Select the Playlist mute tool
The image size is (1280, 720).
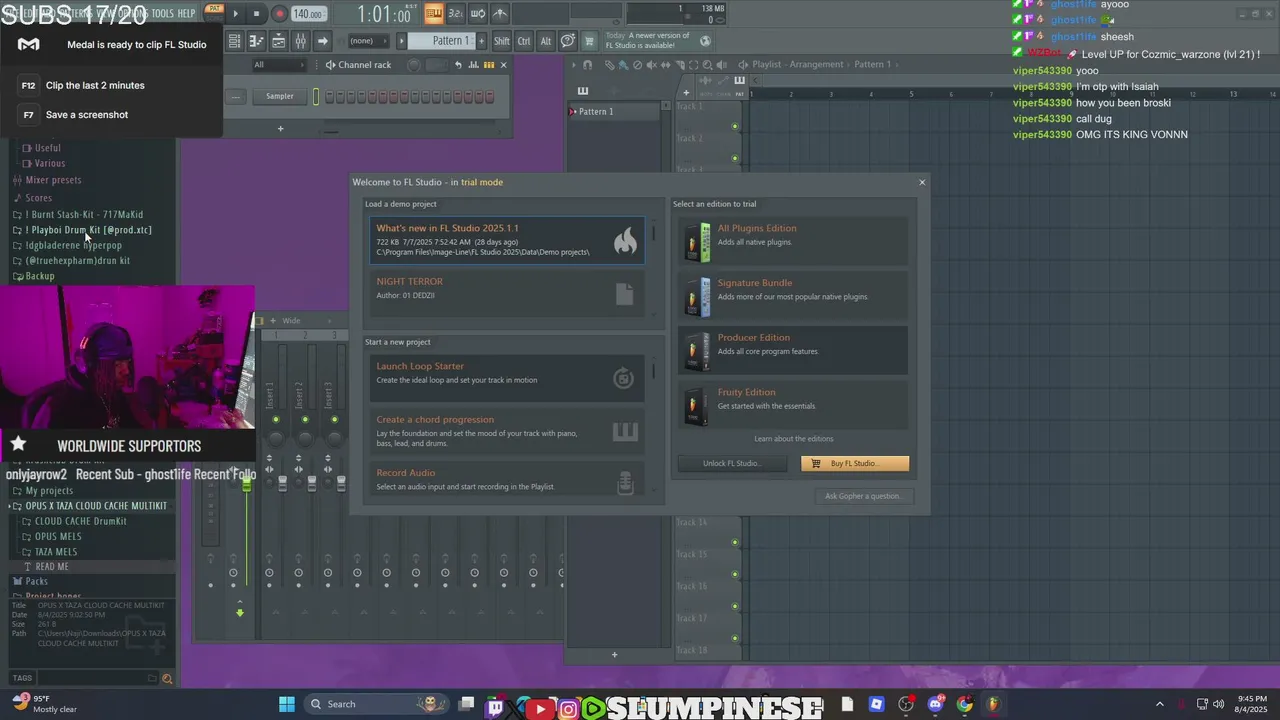[651, 65]
